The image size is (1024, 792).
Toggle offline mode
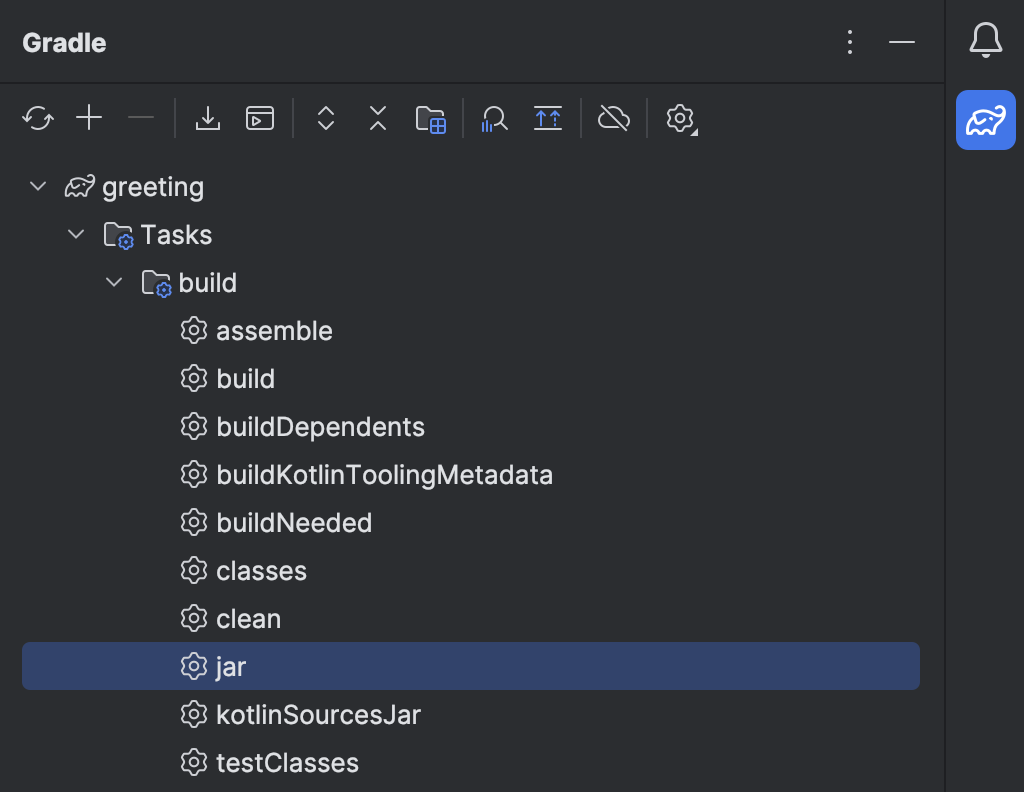click(613, 118)
